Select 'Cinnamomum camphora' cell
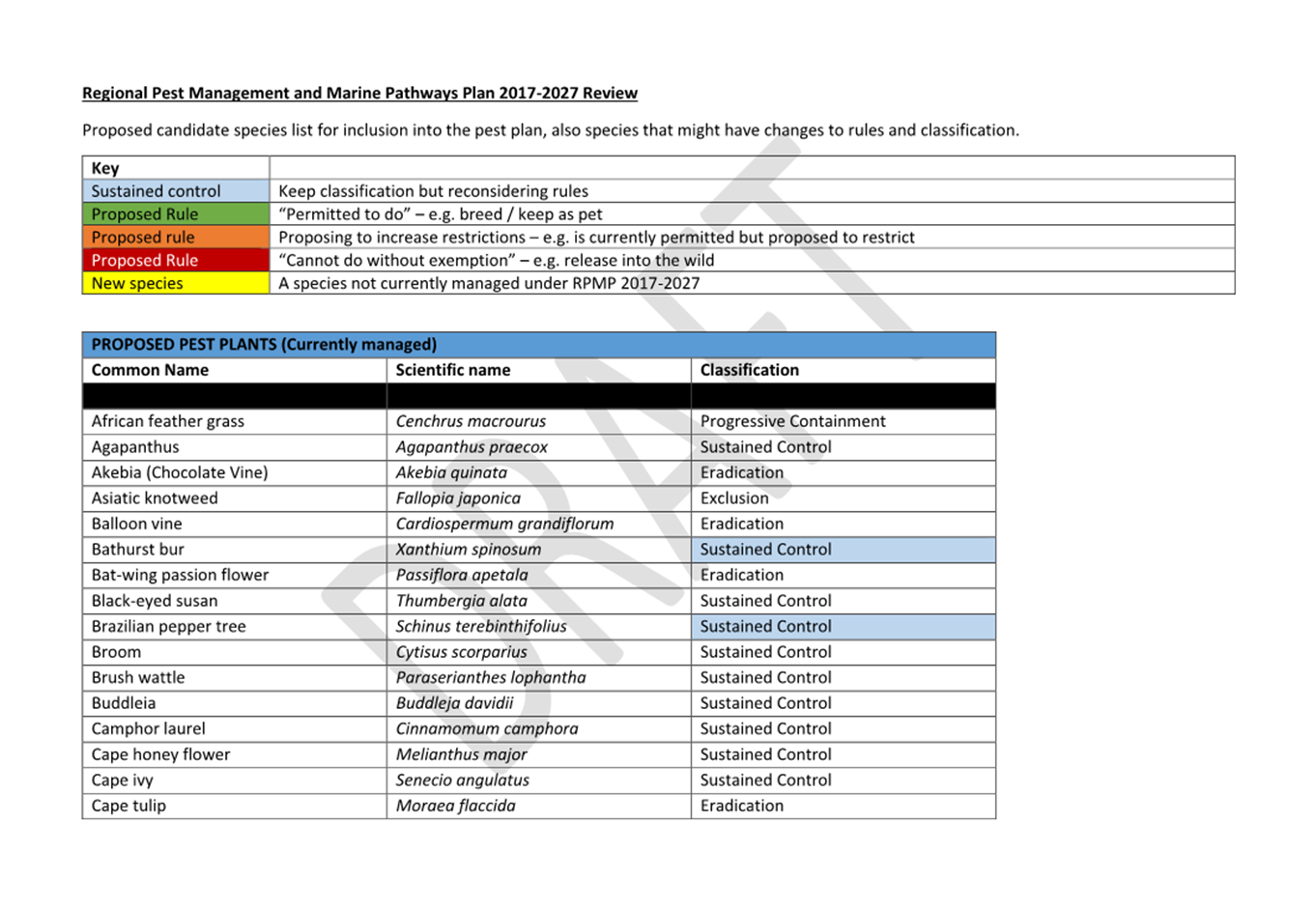Screen dimensions: 1316x908 [539, 728]
